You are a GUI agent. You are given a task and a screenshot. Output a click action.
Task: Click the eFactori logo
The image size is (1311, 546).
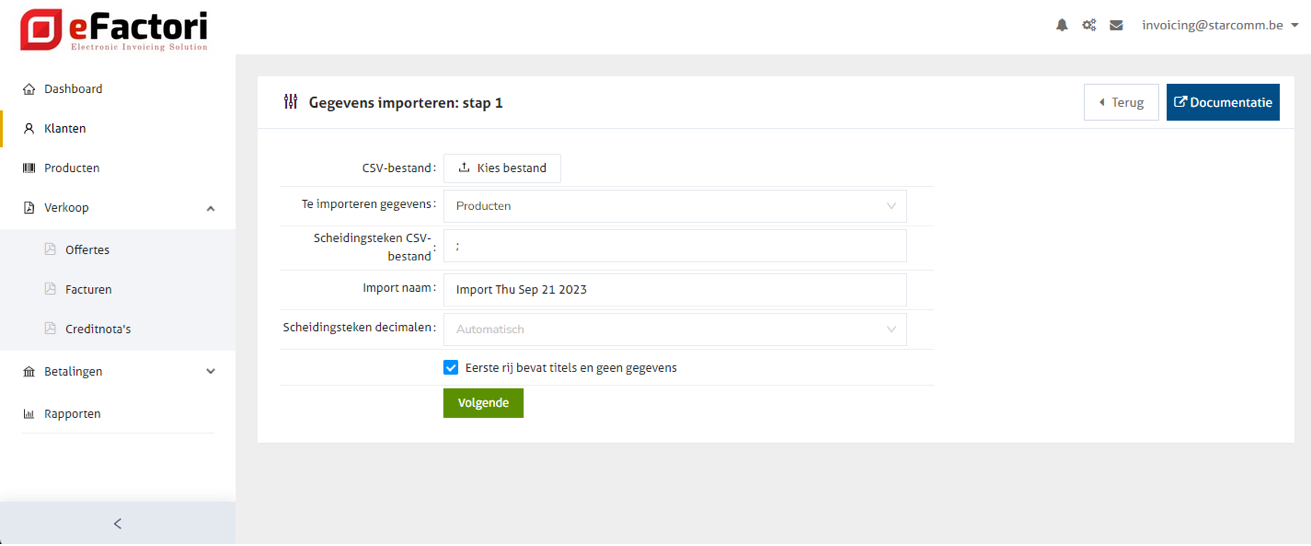(114, 29)
